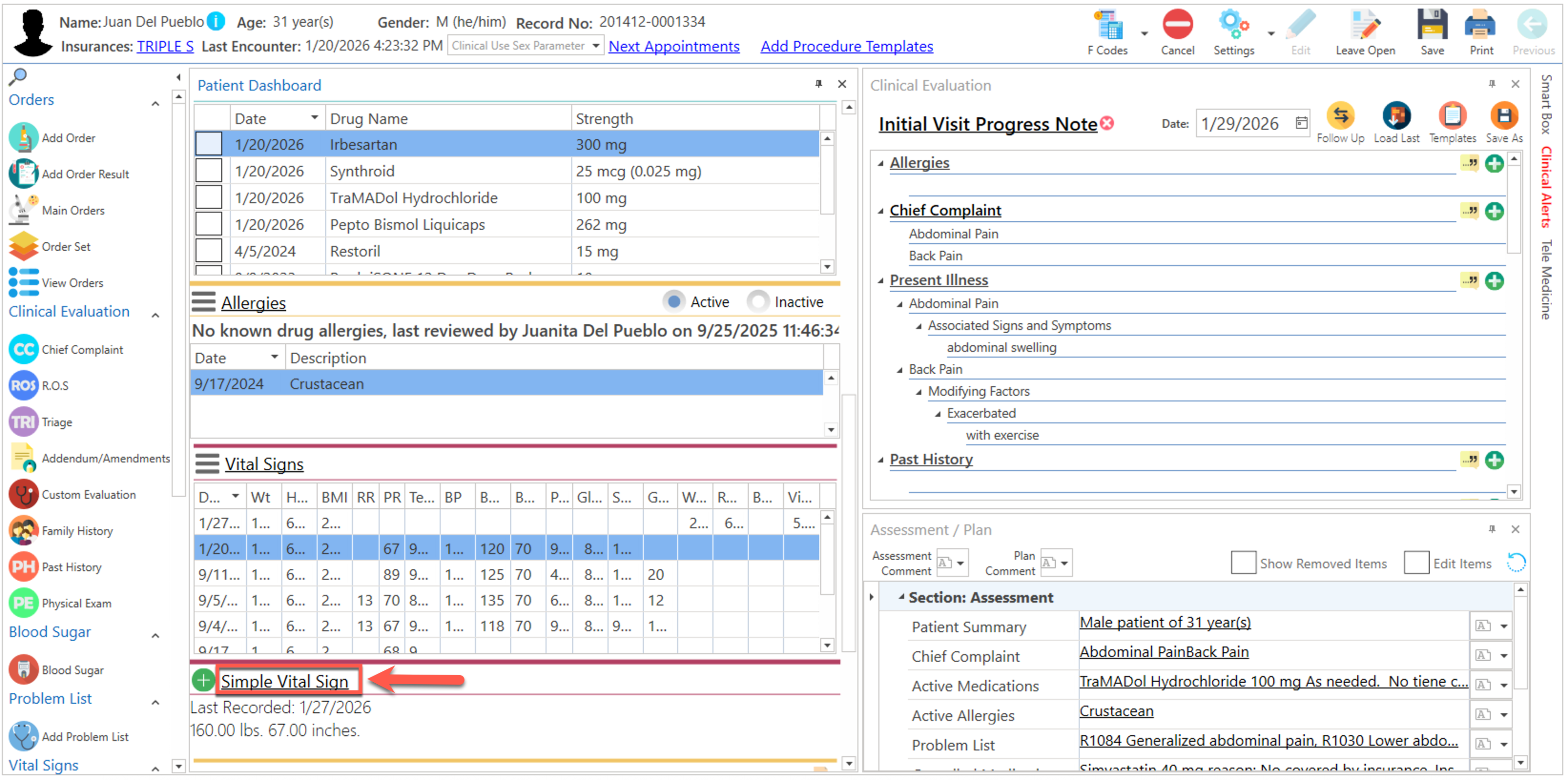Collapse the Orders sidebar group
The height and width of the screenshot is (780, 1568).
155,104
